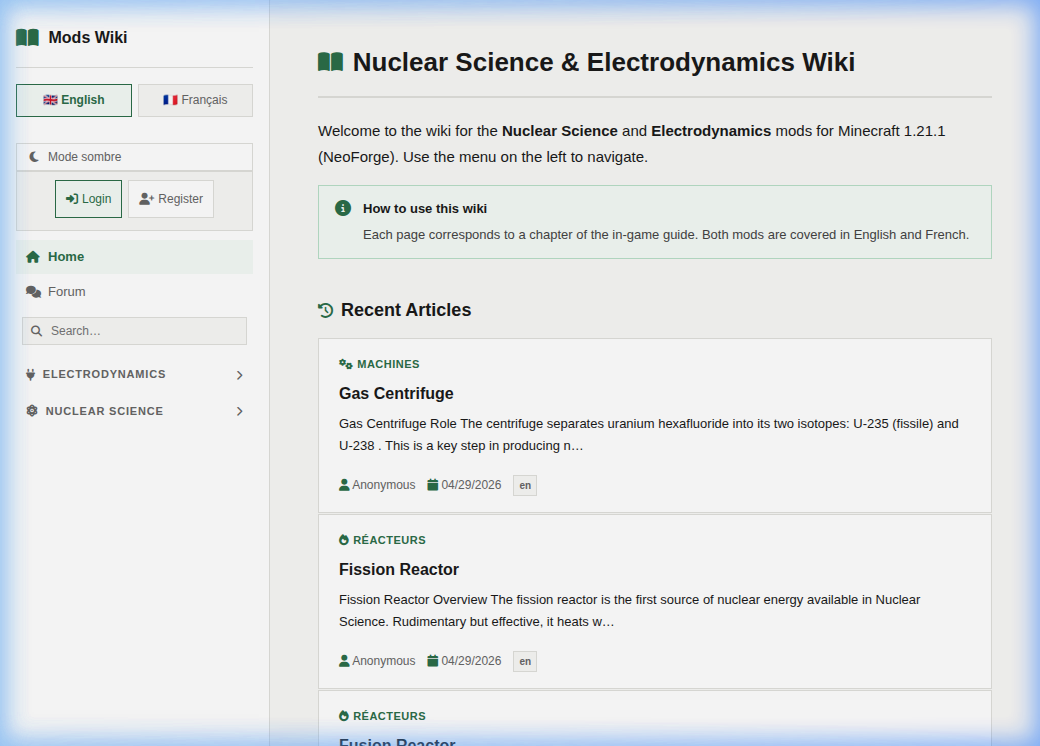Click the book icon beside the page title

tap(330, 62)
